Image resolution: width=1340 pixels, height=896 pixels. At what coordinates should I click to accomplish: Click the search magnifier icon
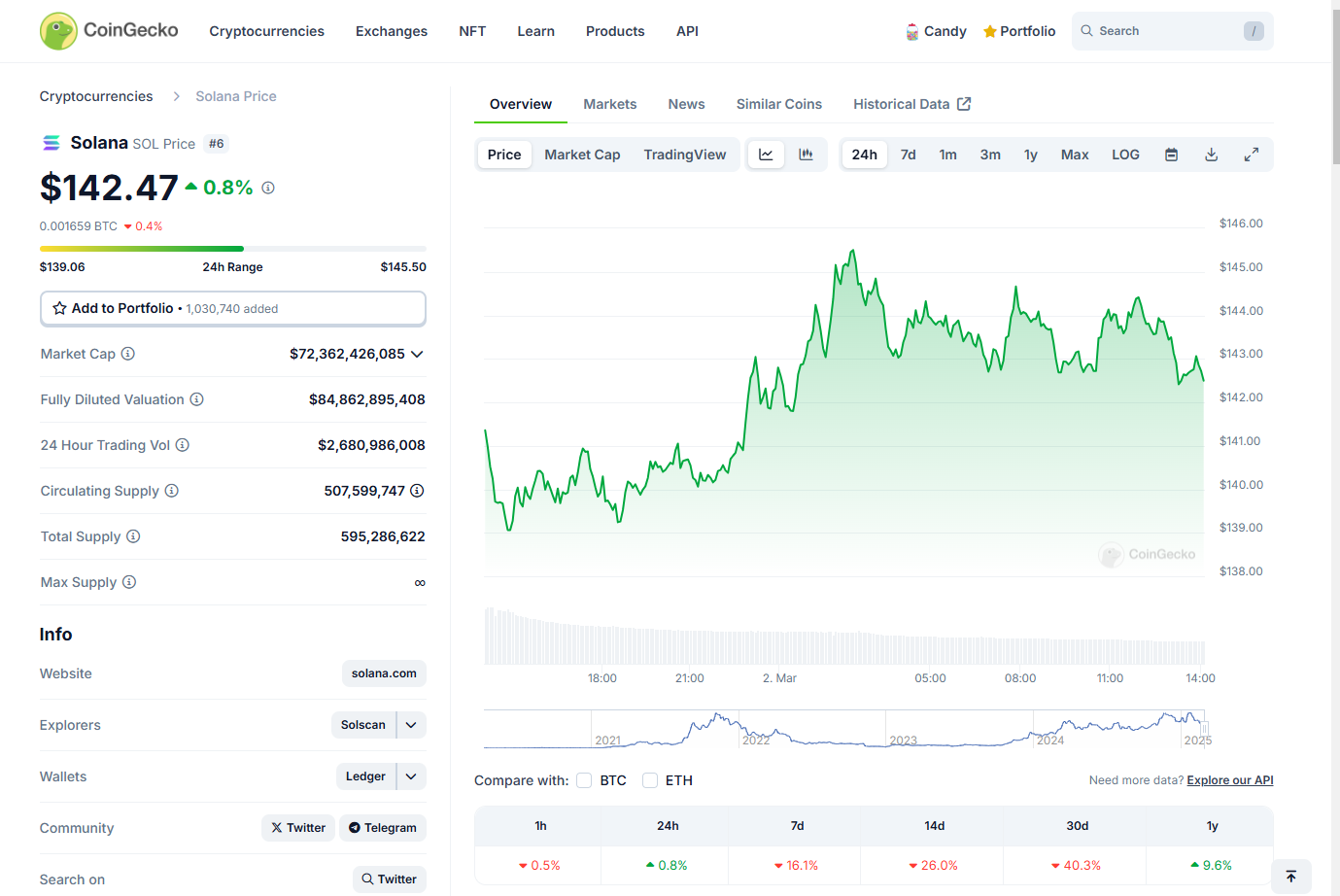point(1087,31)
